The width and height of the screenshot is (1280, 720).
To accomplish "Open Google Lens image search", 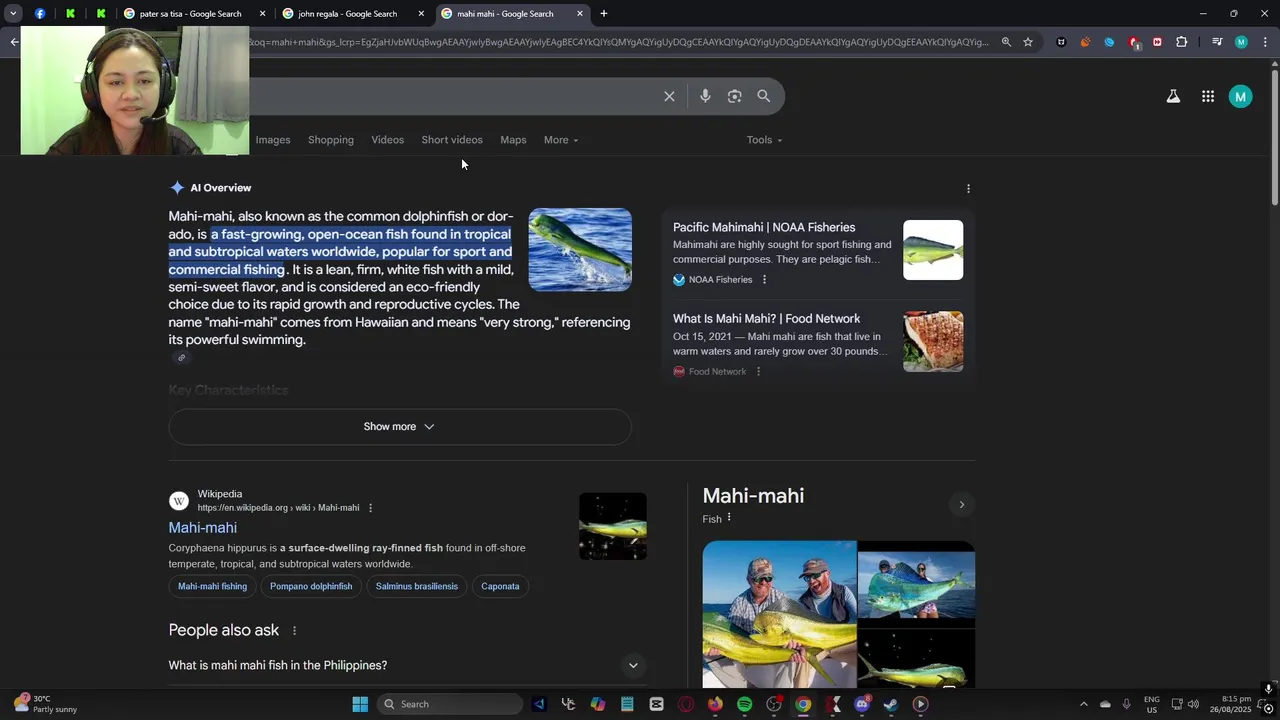I will [734, 96].
